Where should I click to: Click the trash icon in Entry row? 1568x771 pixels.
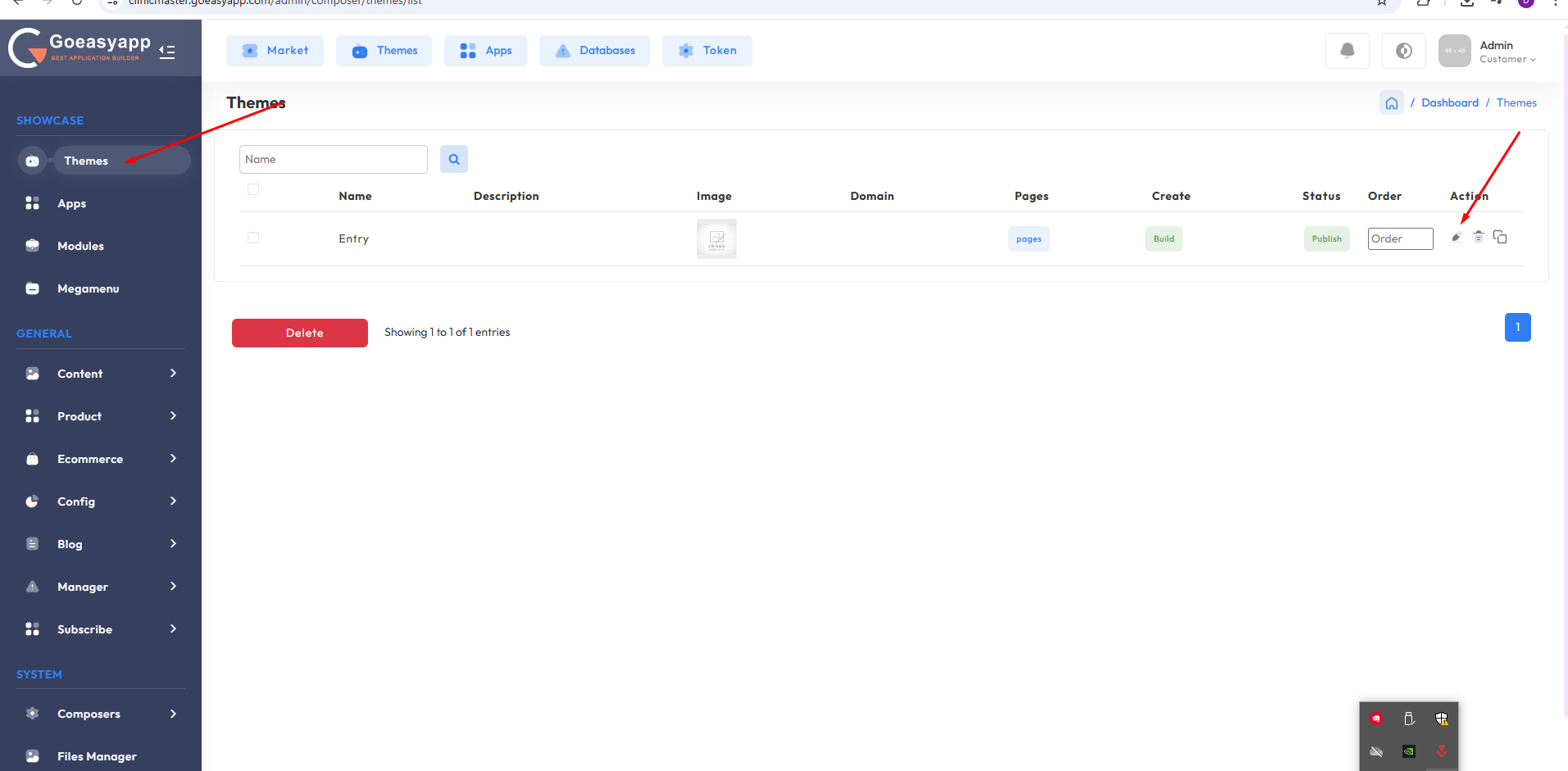(1479, 237)
